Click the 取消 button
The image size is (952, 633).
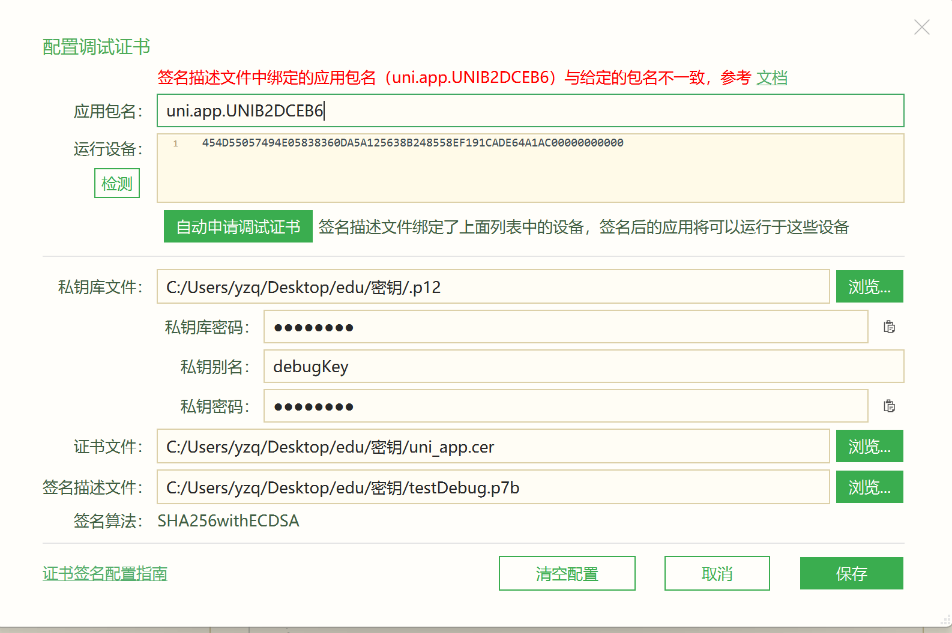click(717, 574)
